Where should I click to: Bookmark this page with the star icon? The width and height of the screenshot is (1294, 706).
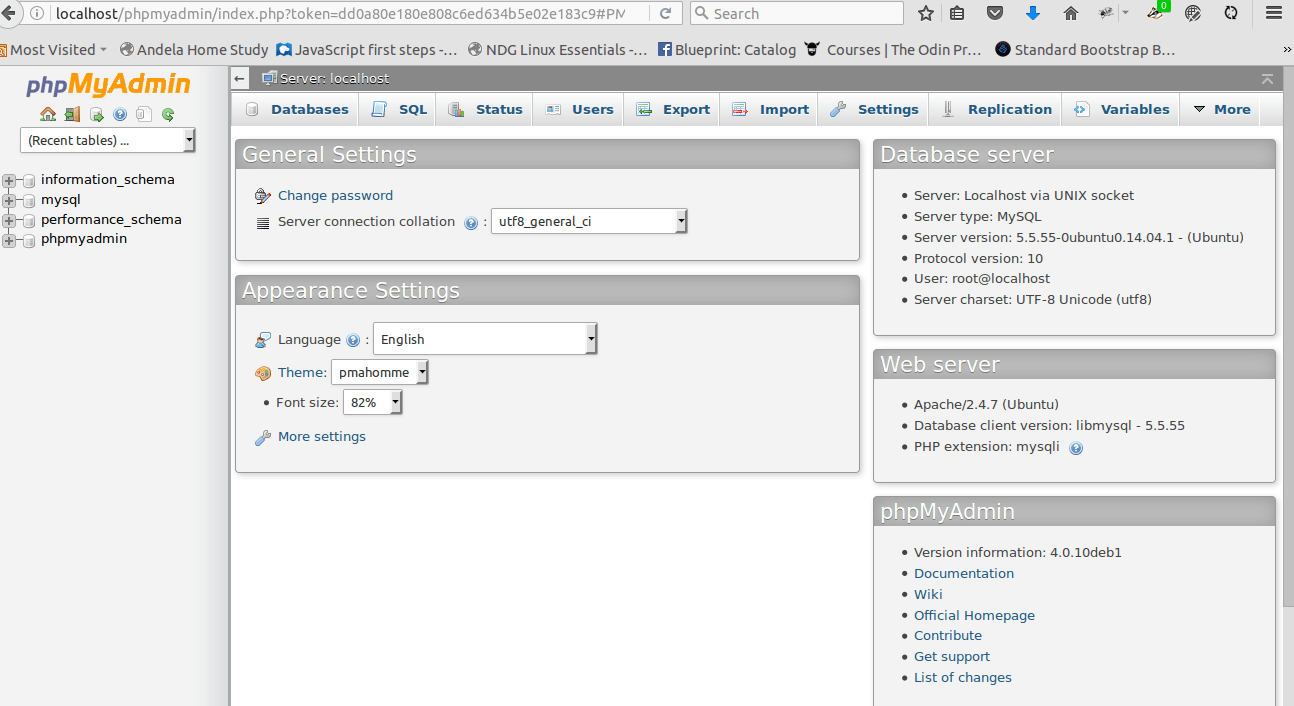pos(926,13)
